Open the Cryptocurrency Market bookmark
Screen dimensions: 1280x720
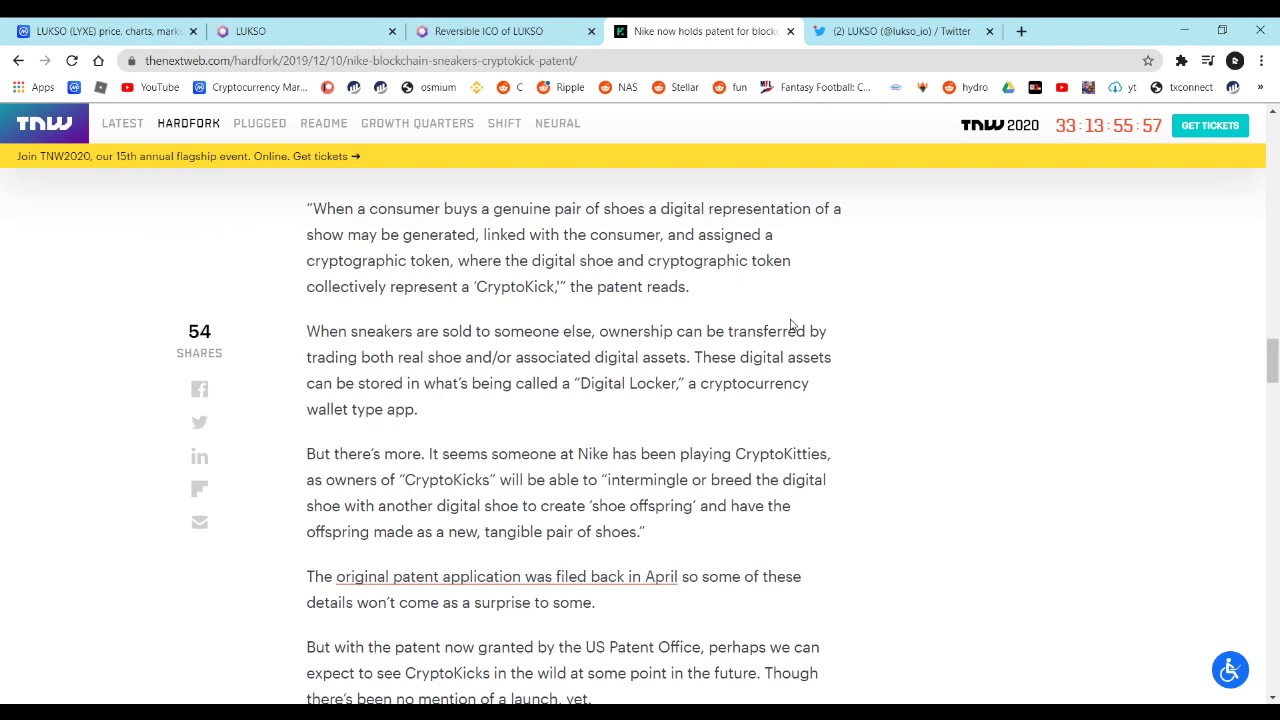(250, 87)
